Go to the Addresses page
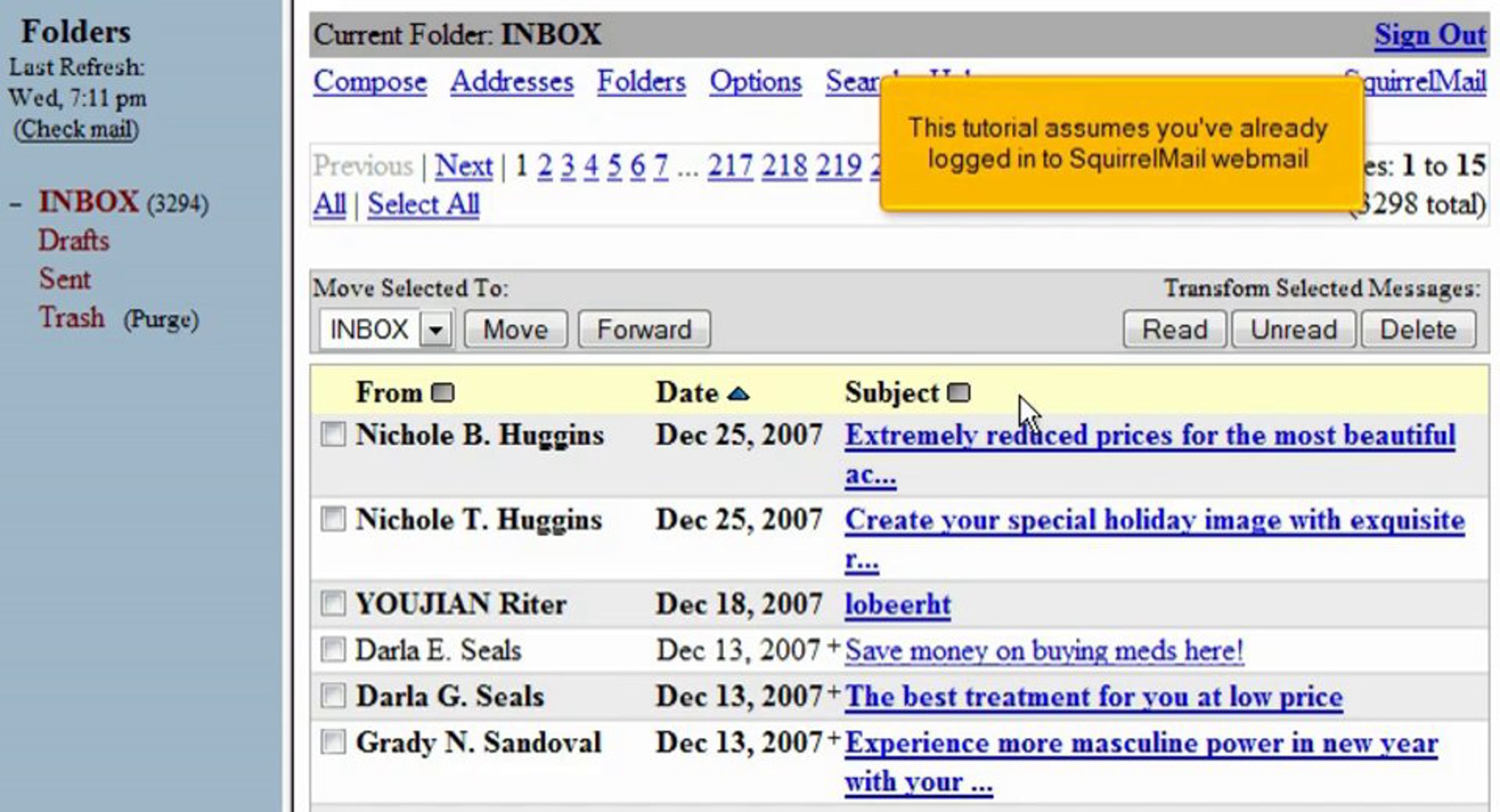This screenshot has height=812, width=1500. tap(511, 82)
